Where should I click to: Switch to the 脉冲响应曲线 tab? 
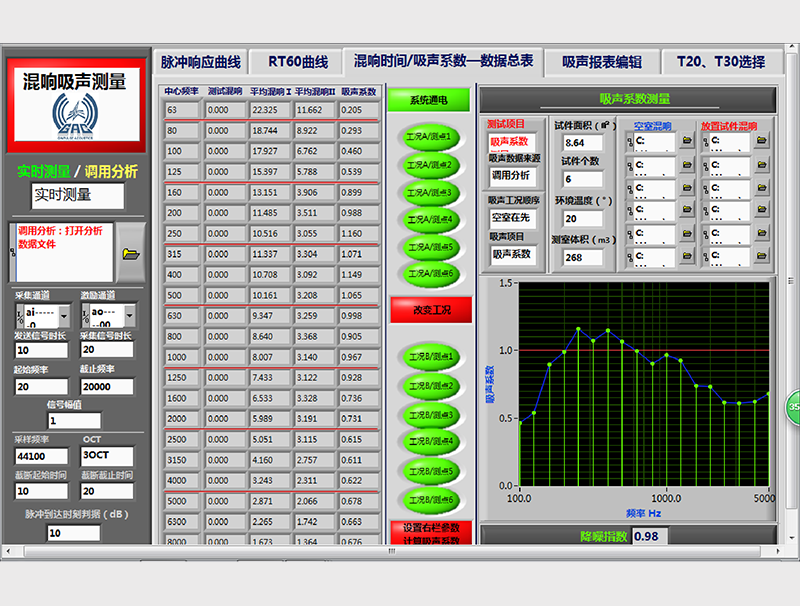201,62
